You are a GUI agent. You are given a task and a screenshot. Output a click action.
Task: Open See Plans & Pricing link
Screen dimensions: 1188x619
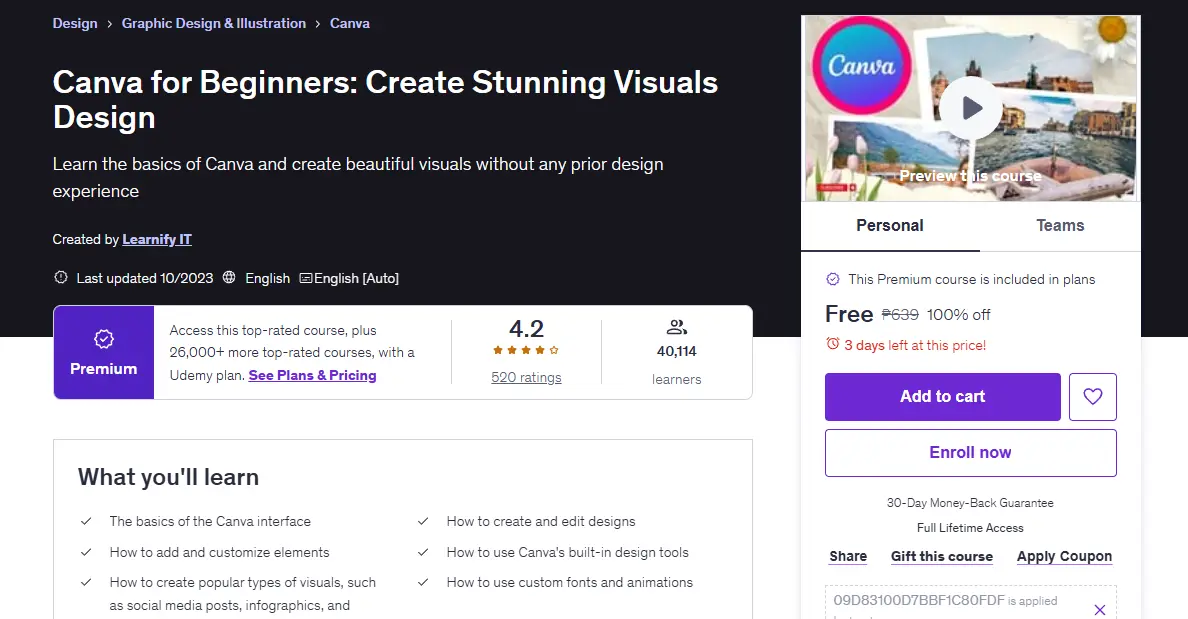[312, 375]
